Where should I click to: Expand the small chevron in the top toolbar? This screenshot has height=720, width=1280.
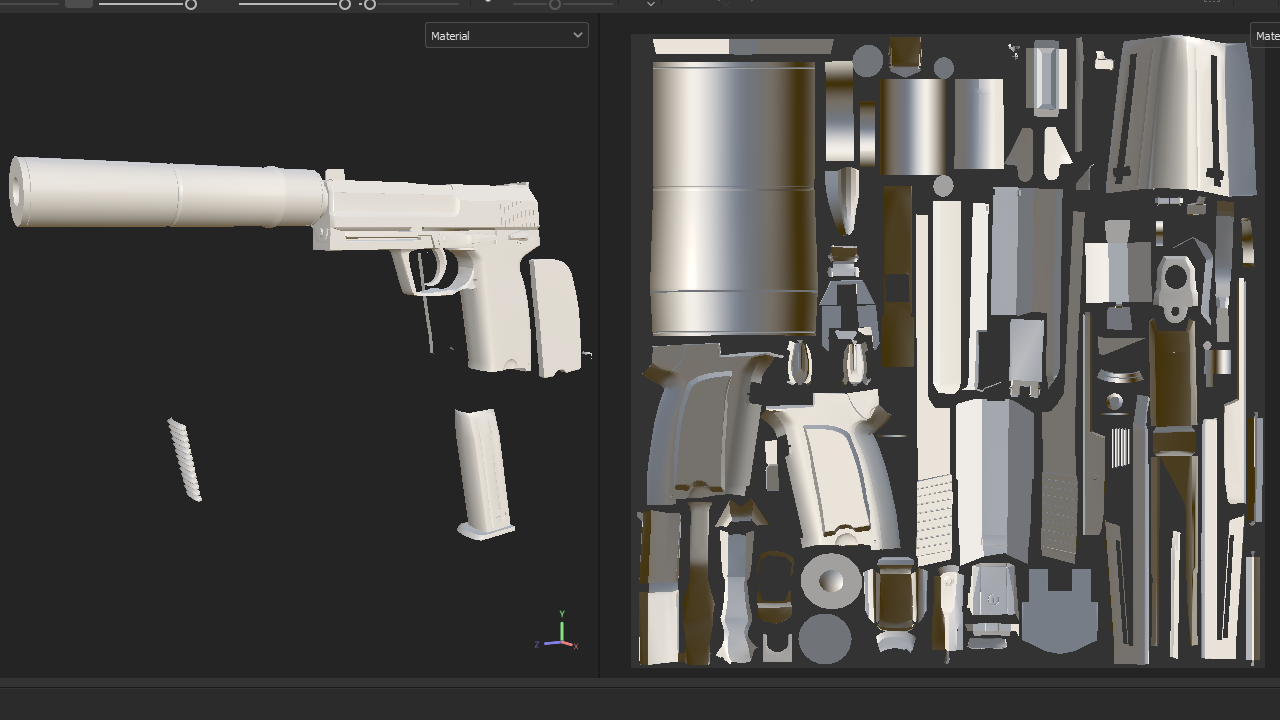coord(650,5)
